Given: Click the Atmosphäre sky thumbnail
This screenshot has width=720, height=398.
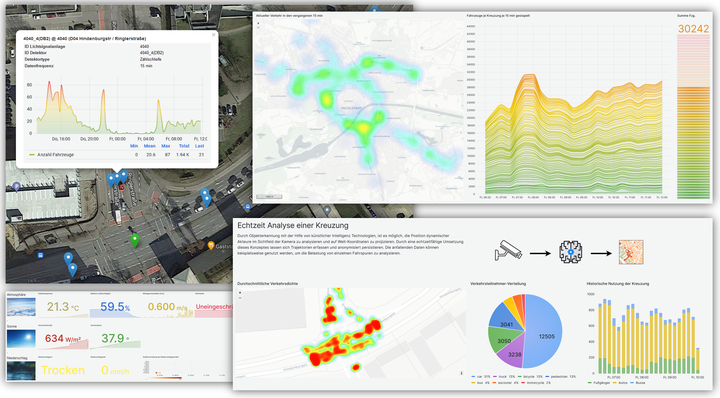Looking at the screenshot, I should (21, 308).
